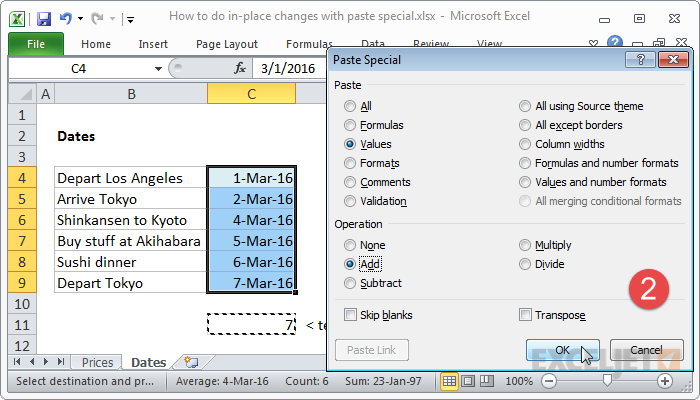Click cell Depart Los Angeles

pos(131,178)
